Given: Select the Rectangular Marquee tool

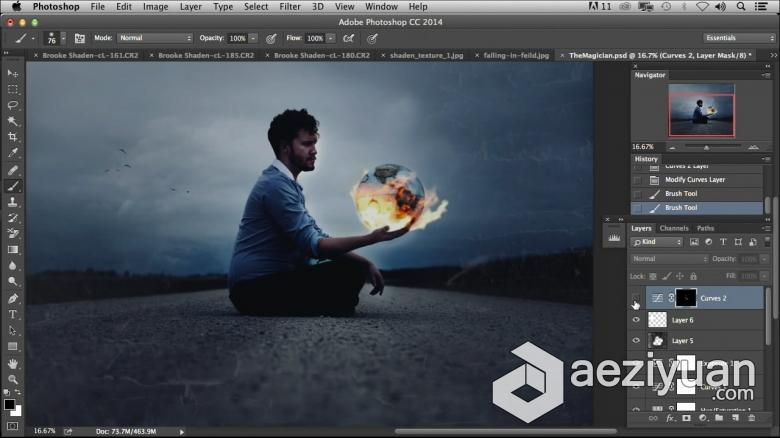Looking at the screenshot, I should (x=12, y=90).
